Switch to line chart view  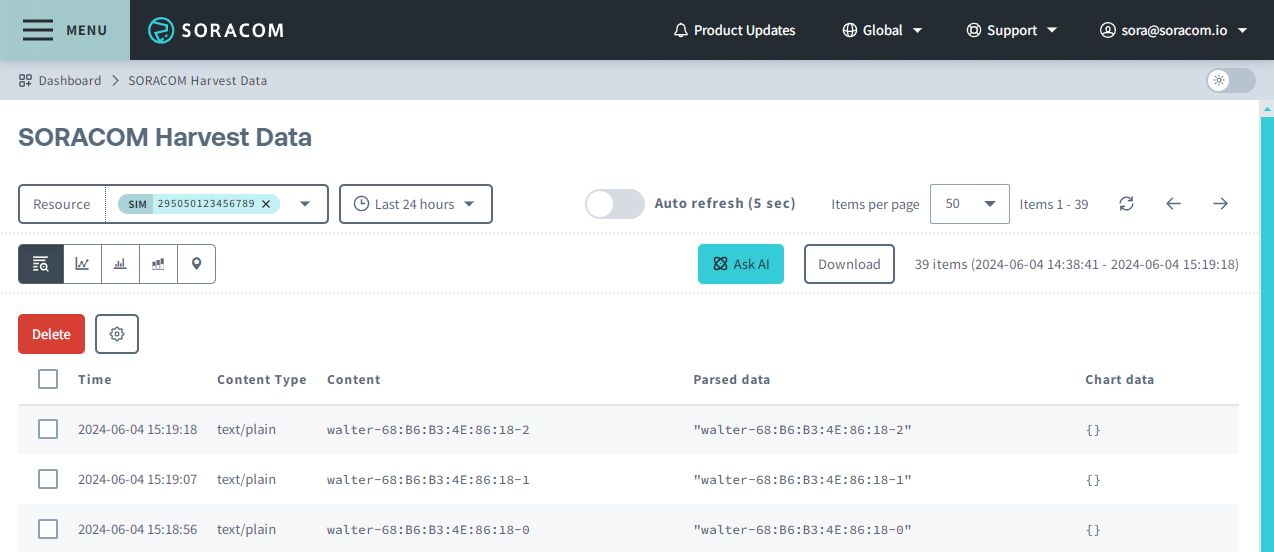coord(82,264)
